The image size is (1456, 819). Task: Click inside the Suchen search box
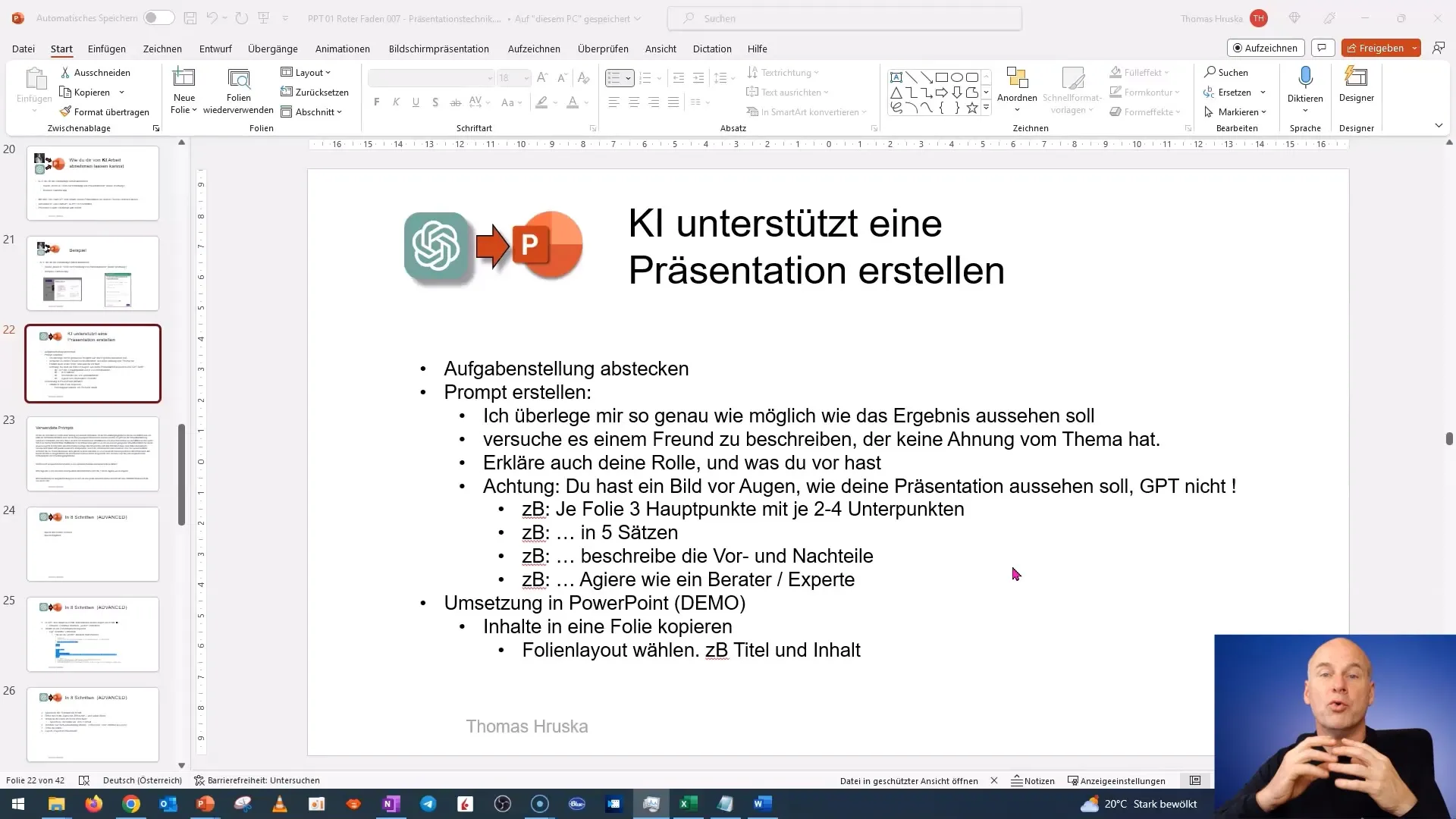tap(845, 18)
